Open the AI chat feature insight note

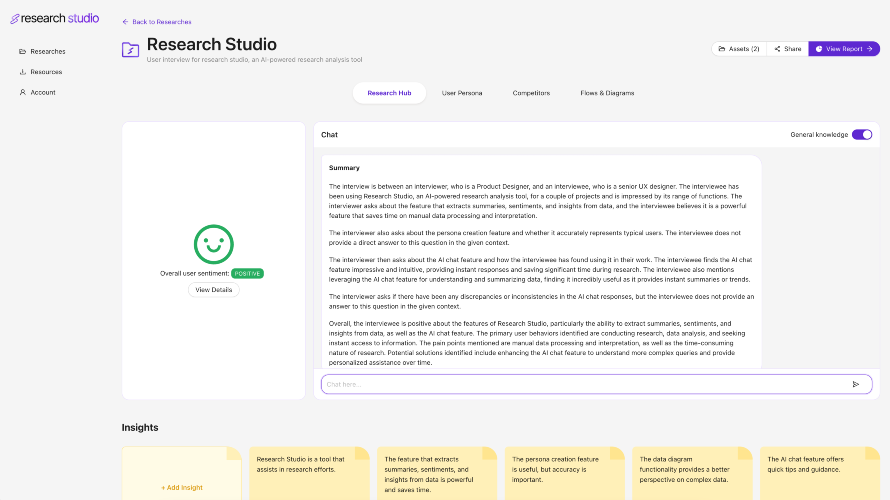click(x=820, y=474)
